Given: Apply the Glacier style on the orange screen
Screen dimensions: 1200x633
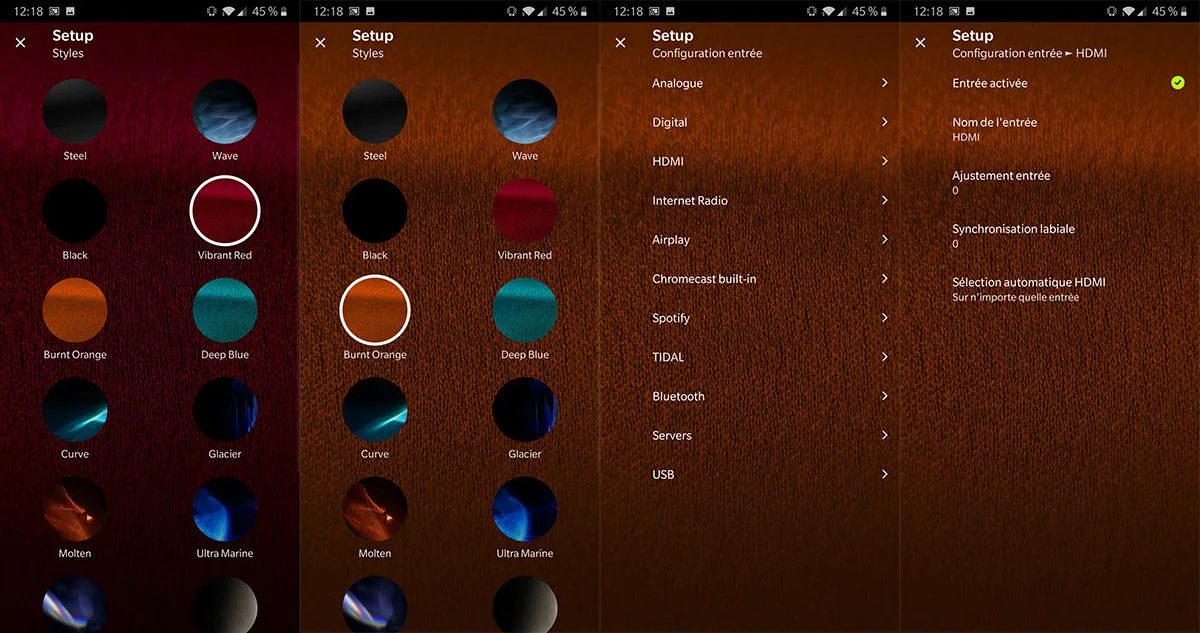Looking at the screenshot, I should click(525, 409).
